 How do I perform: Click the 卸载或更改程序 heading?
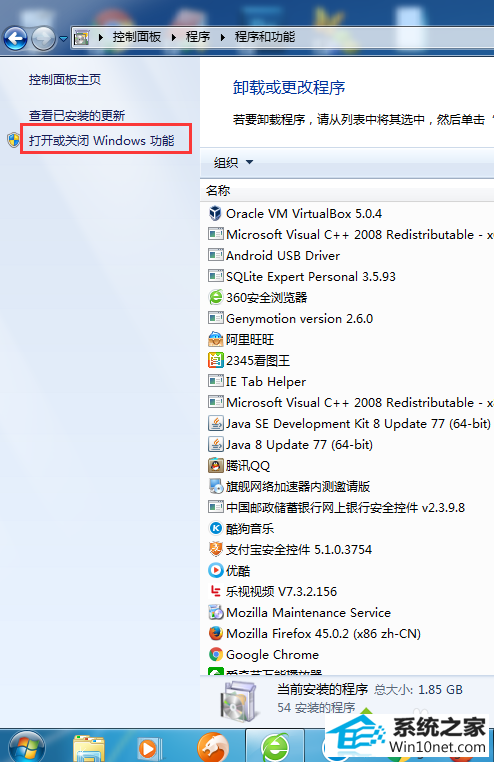[289, 87]
